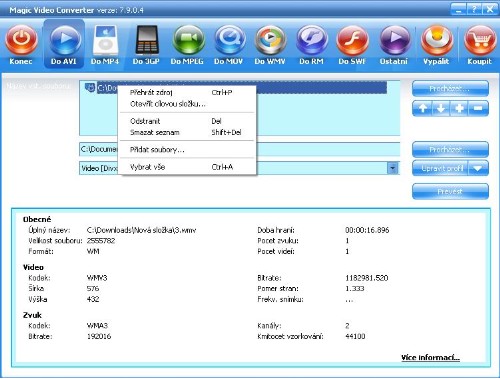
Task: Select the Do WMV media icon
Action: [270, 40]
